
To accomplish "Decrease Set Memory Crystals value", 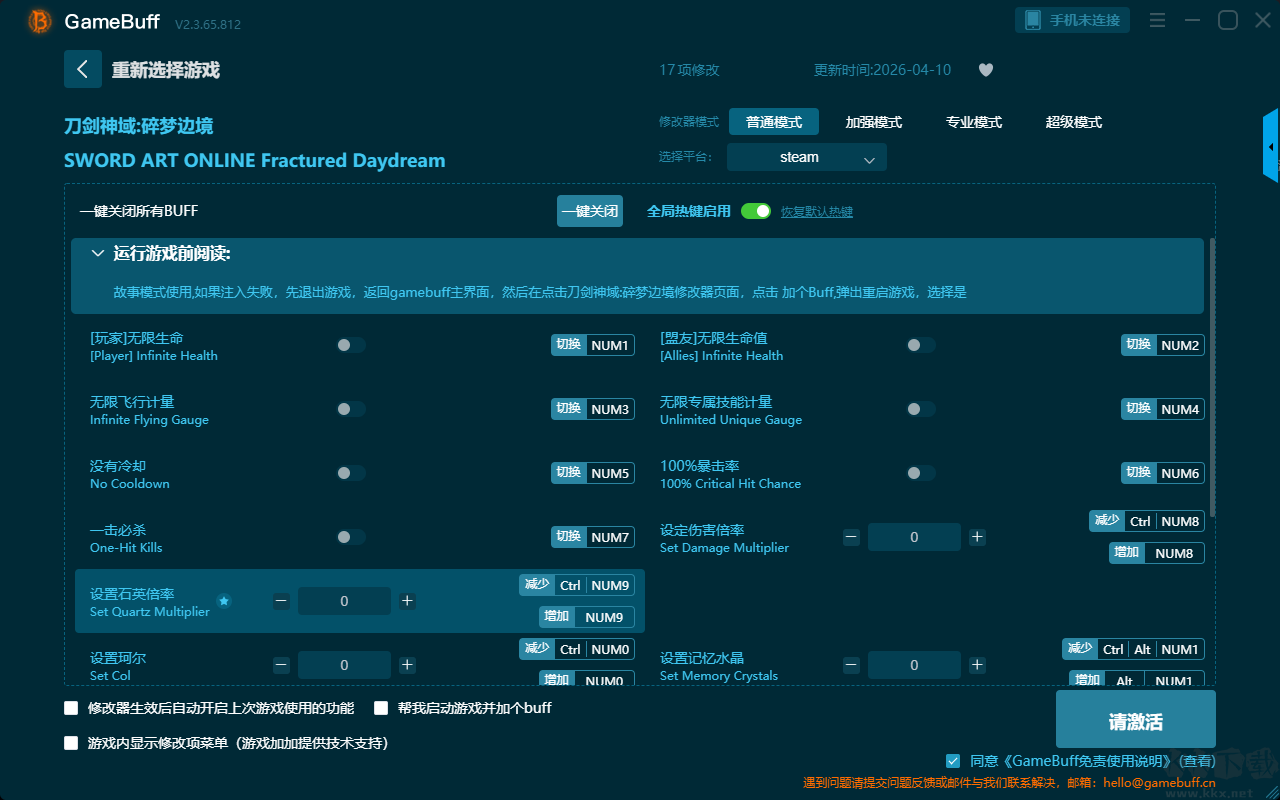I will [x=851, y=665].
